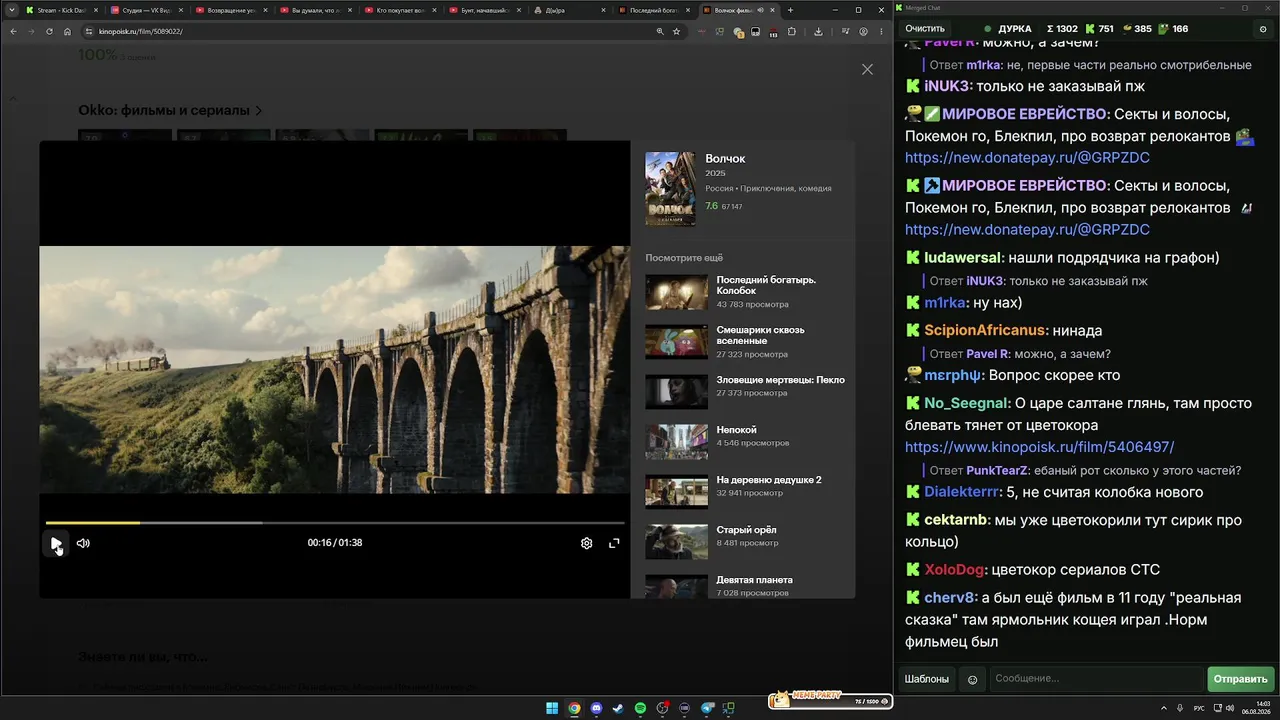This screenshot has width=1280, height=720.
Task: Open the chat emoji picker
Action: [x=972, y=680]
